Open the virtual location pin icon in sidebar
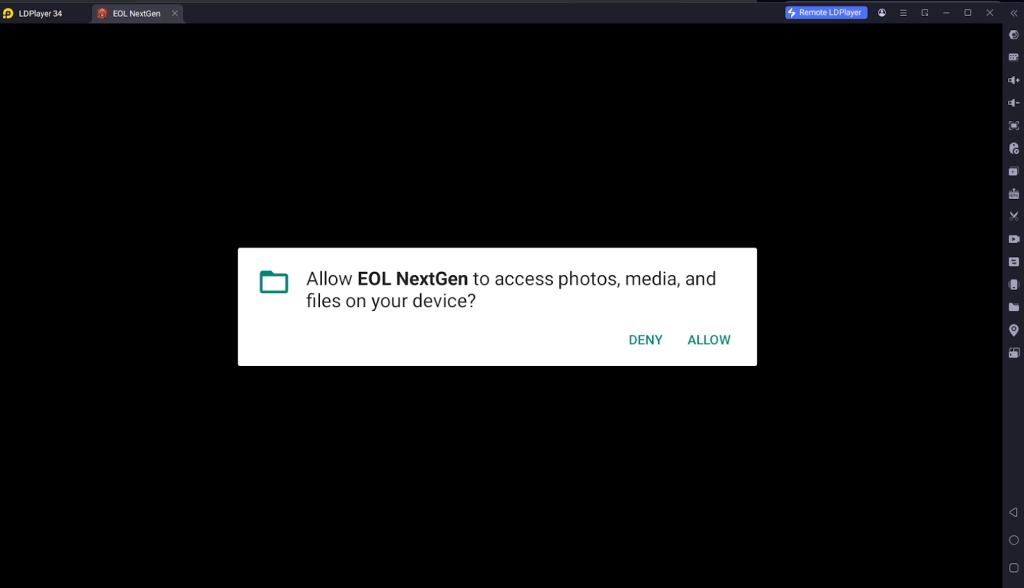Image resolution: width=1024 pixels, height=588 pixels. (1014, 330)
